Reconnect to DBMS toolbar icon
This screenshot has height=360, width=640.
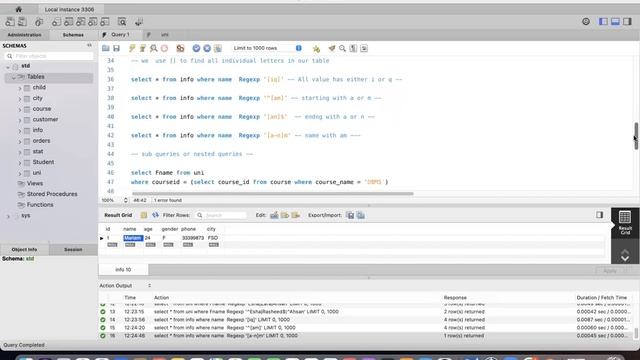[x=139, y=22]
